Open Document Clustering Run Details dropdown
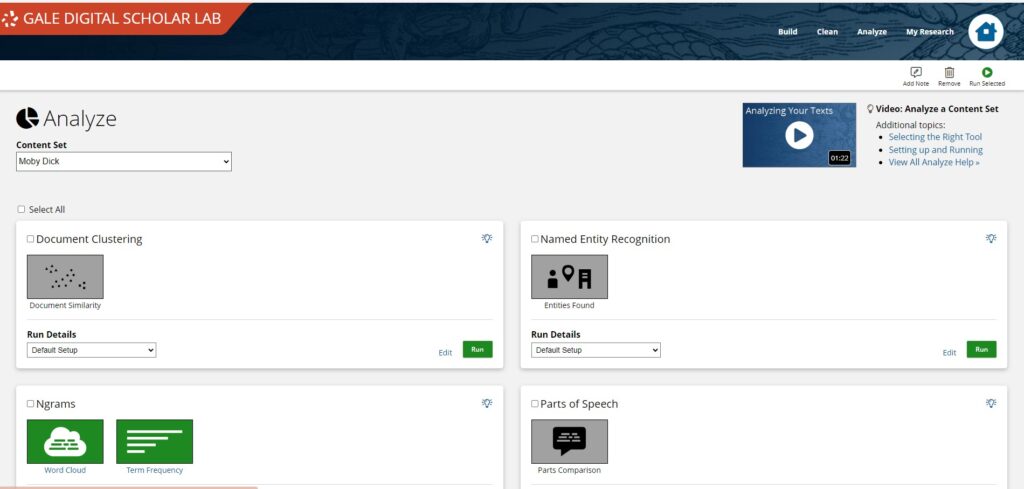 click(91, 350)
